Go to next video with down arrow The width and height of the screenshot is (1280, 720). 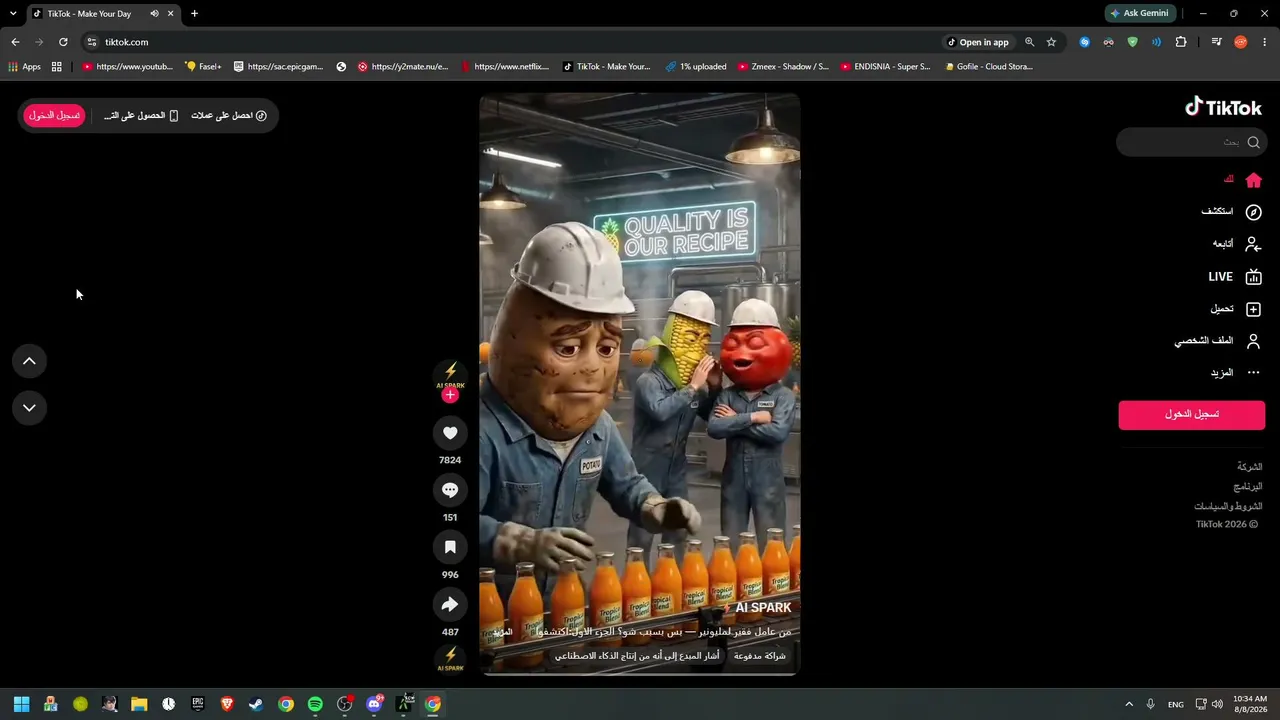click(29, 408)
